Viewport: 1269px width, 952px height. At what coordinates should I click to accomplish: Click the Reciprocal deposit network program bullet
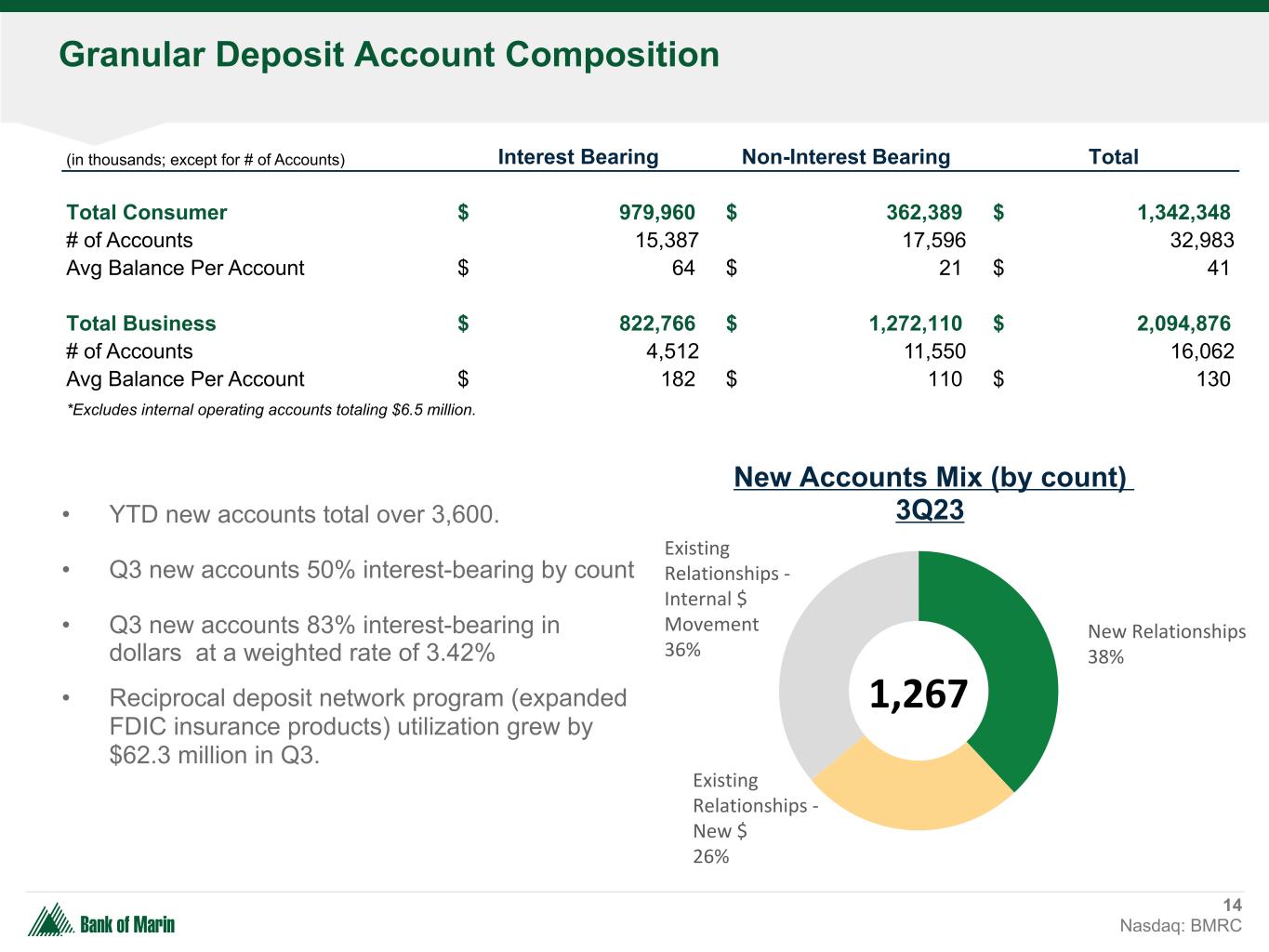tap(368, 726)
